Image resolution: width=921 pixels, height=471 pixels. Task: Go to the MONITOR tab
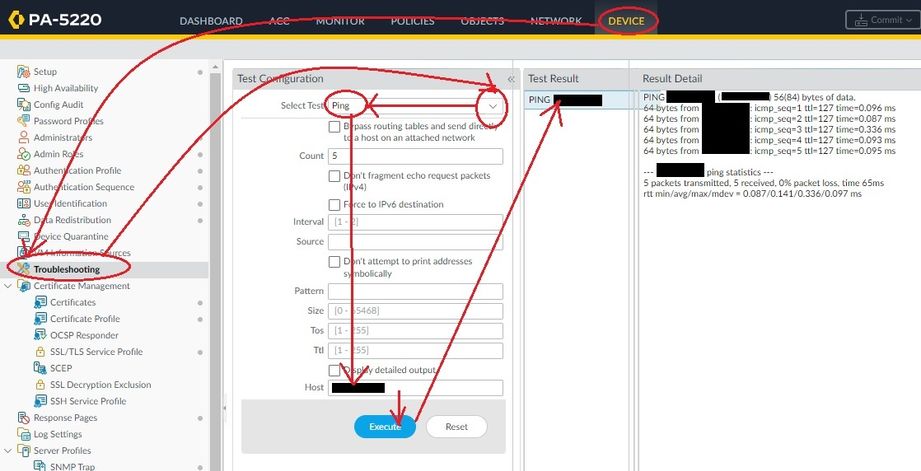point(340,21)
